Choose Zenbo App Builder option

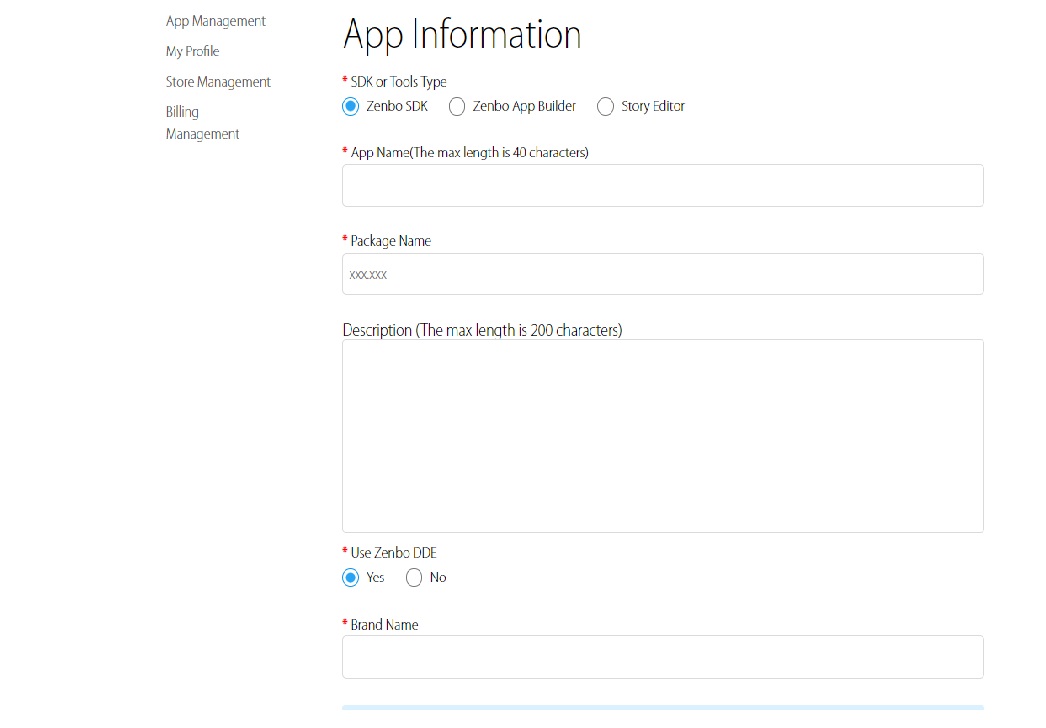[457, 107]
